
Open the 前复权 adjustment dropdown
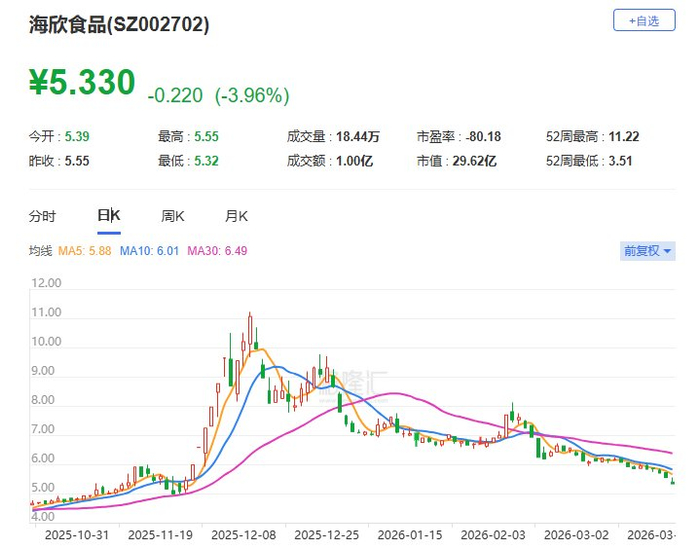pyautogui.click(x=647, y=251)
